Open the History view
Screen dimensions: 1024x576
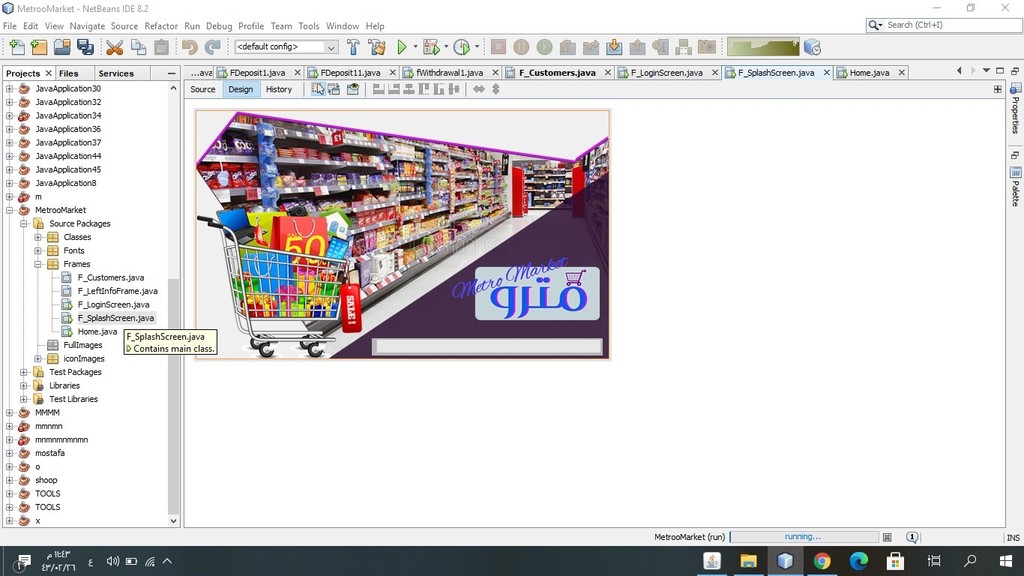pos(279,89)
